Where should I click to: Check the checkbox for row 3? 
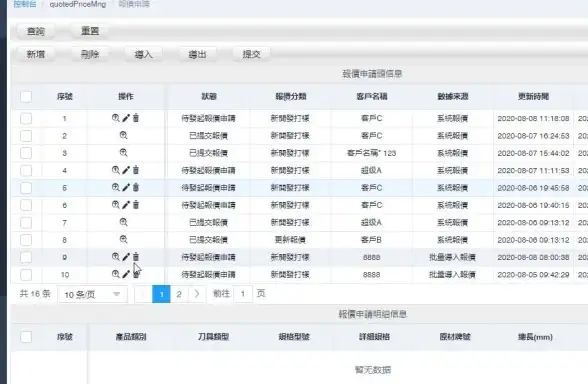[26, 153]
